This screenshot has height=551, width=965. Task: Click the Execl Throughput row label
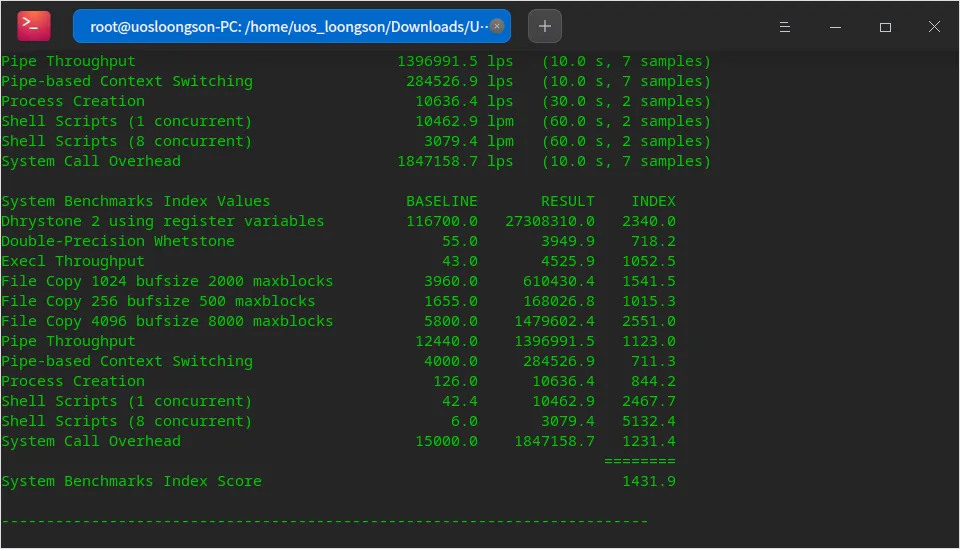72,261
